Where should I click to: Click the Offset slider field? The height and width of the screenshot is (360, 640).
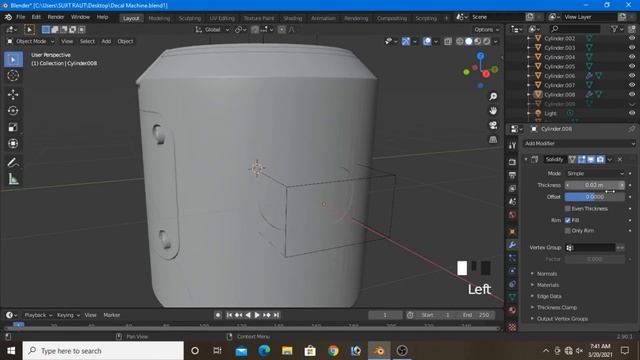click(595, 197)
